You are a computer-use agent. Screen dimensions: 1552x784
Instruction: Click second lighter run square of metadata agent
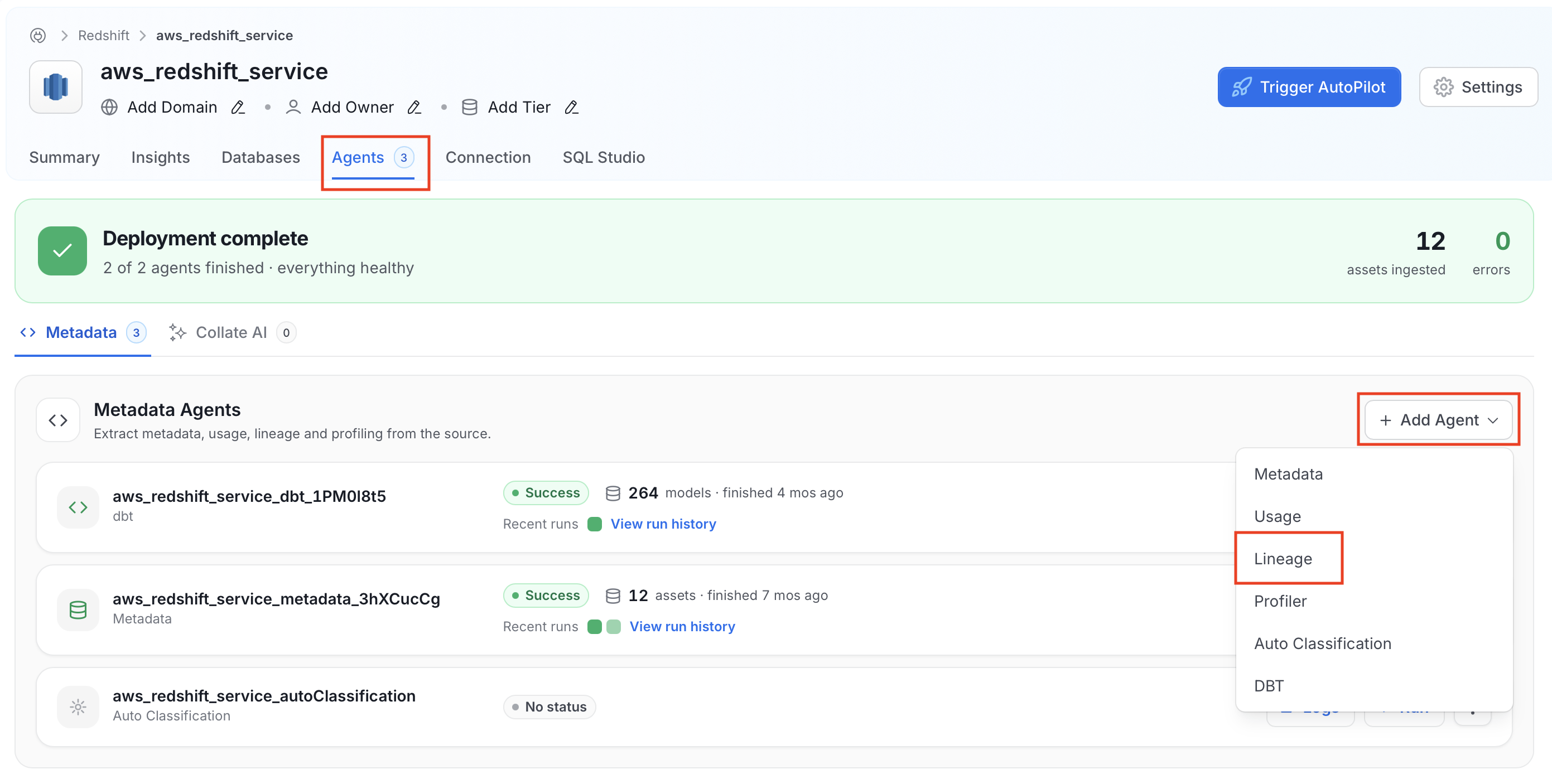pos(613,626)
